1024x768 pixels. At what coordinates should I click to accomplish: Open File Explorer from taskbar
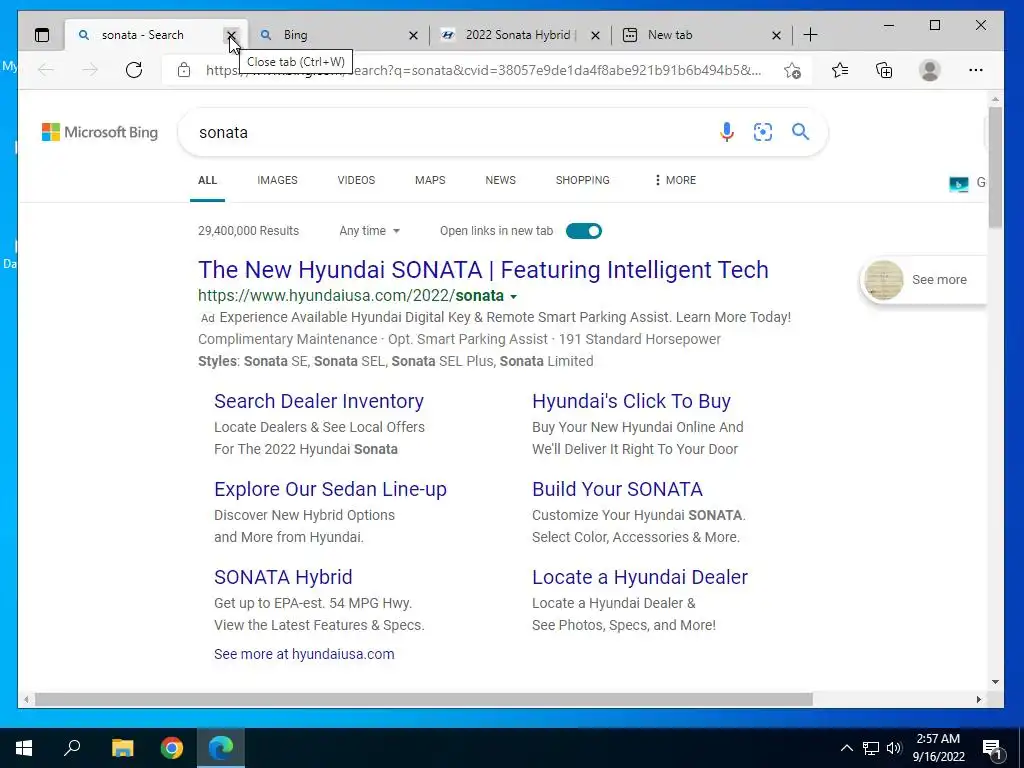click(122, 748)
